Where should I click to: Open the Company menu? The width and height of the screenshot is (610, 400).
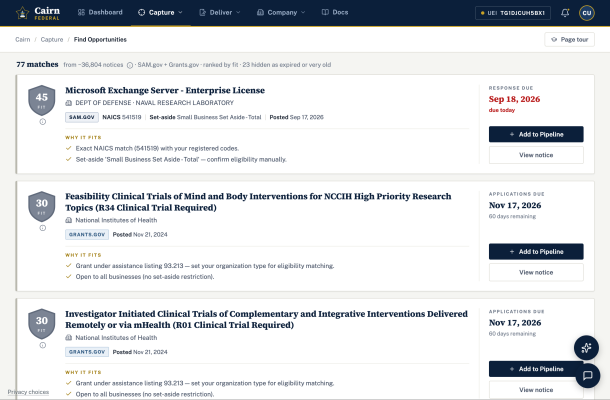pos(281,12)
